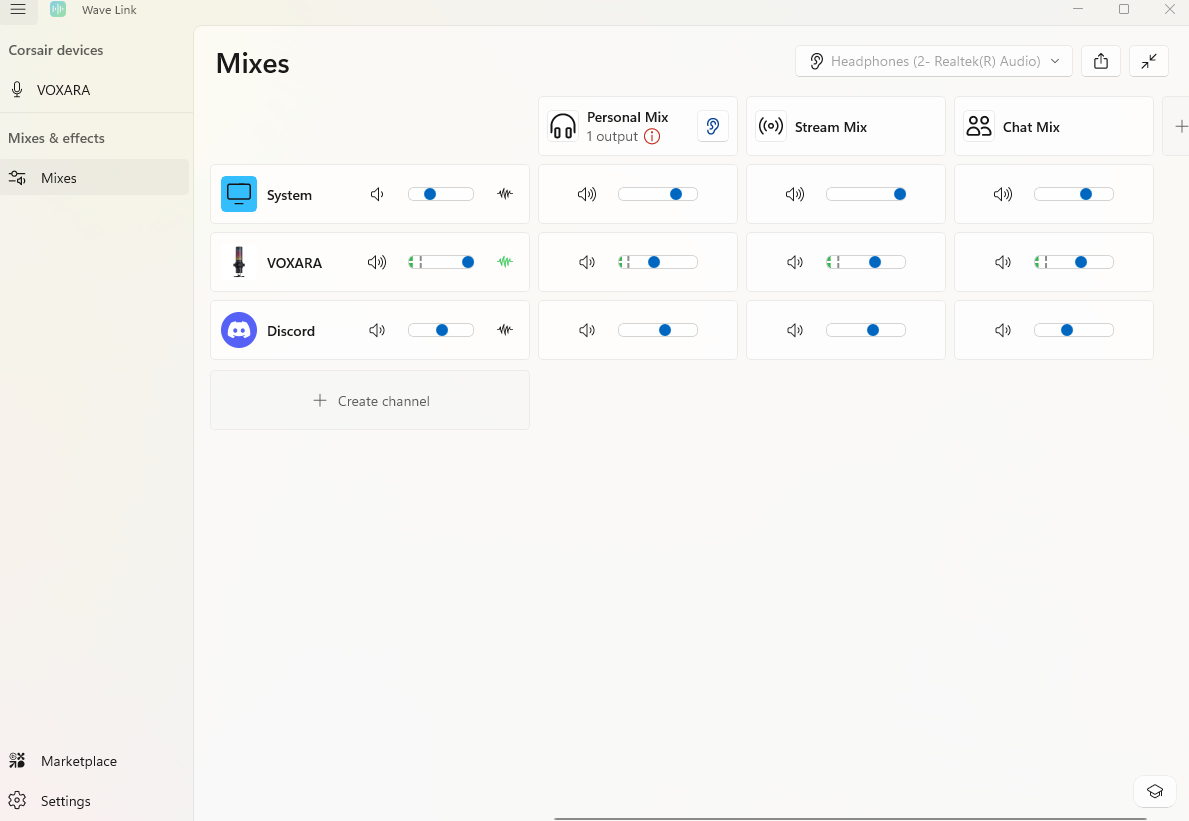
Task: Click the Mixes page heading
Action: pos(253,64)
